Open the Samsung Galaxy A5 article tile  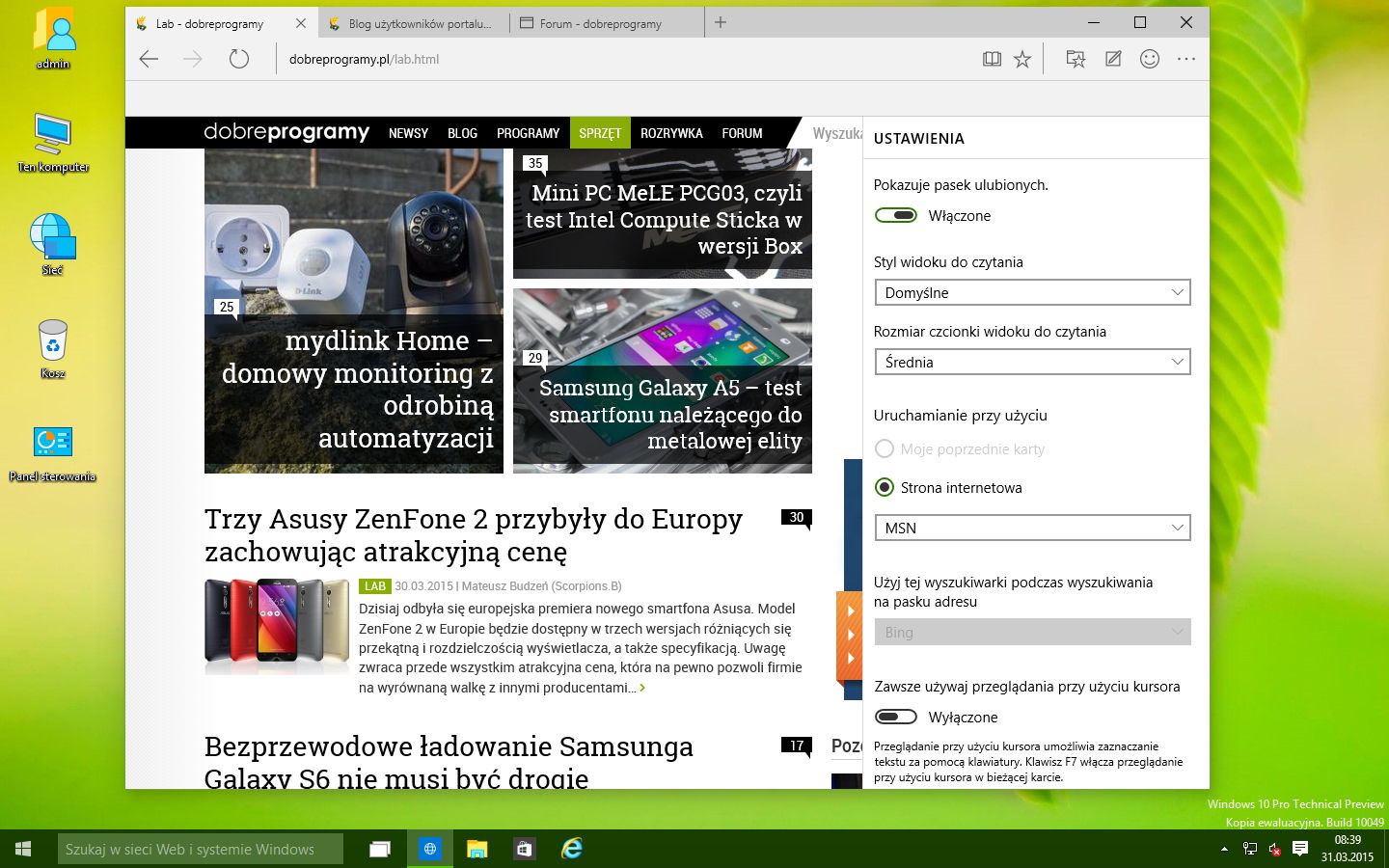663,381
